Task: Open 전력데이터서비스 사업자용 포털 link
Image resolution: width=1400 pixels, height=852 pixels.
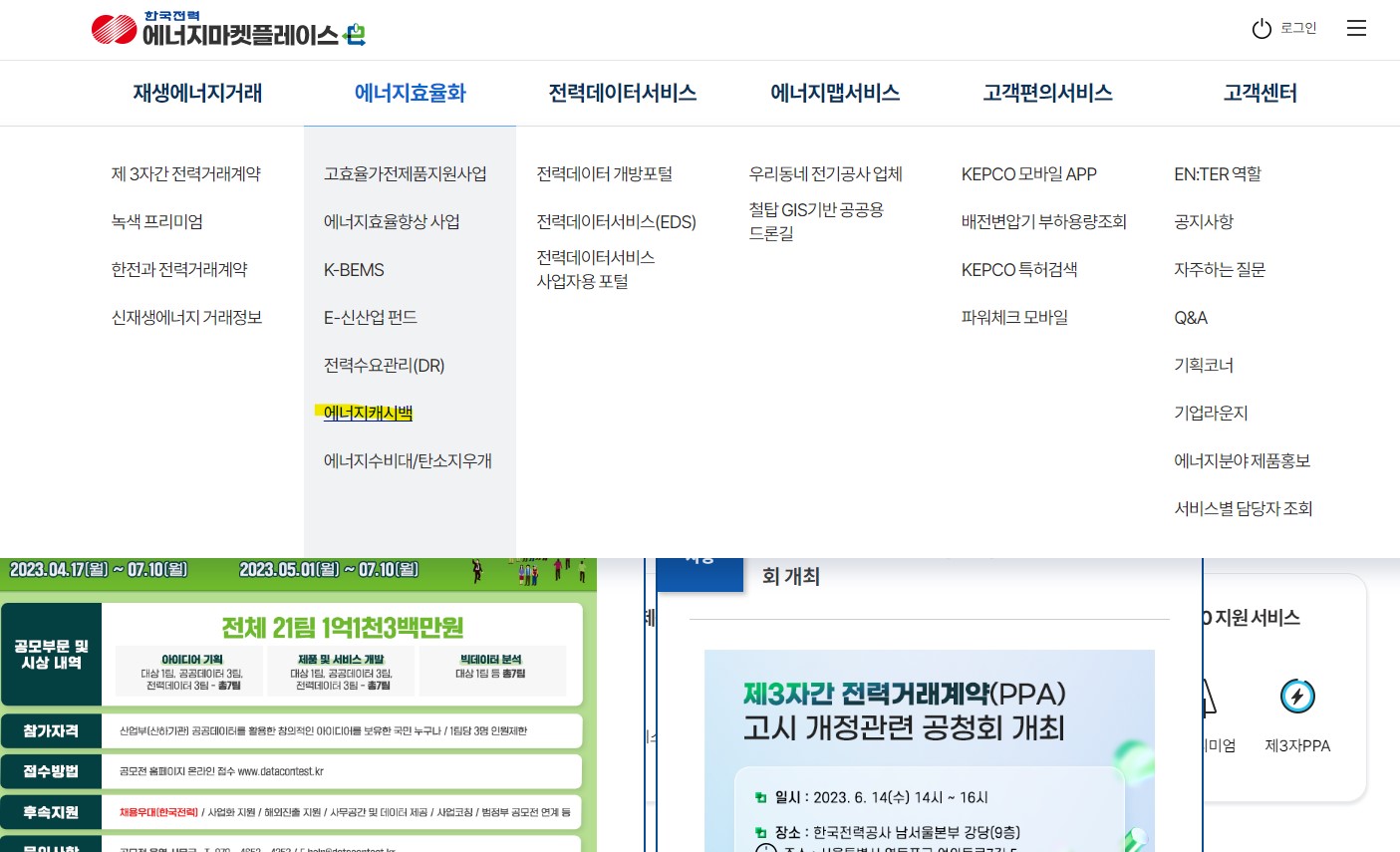Action: [596, 270]
